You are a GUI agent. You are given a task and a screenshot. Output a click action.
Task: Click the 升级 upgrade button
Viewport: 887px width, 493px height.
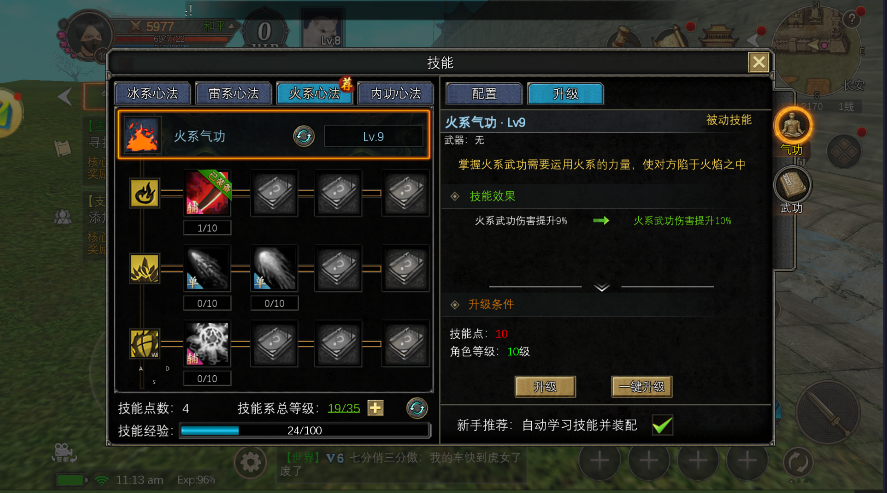[545, 387]
